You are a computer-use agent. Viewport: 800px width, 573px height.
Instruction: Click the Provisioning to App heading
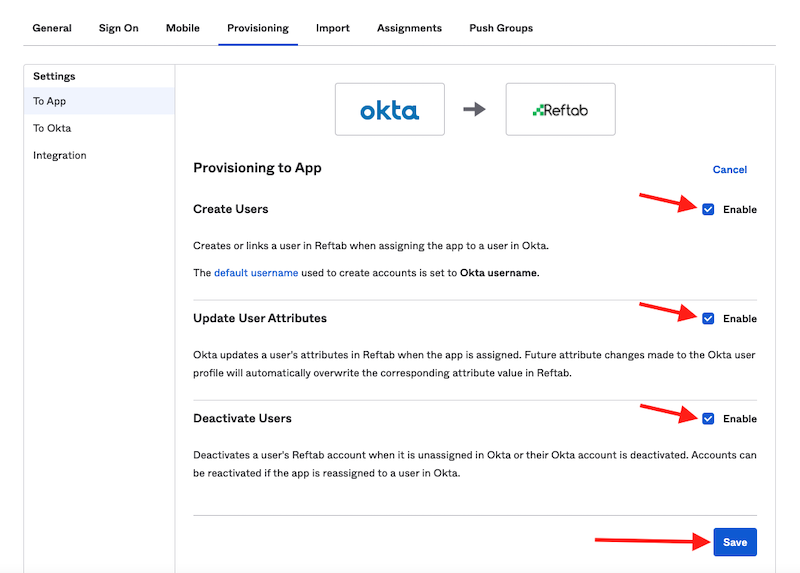(257, 168)
